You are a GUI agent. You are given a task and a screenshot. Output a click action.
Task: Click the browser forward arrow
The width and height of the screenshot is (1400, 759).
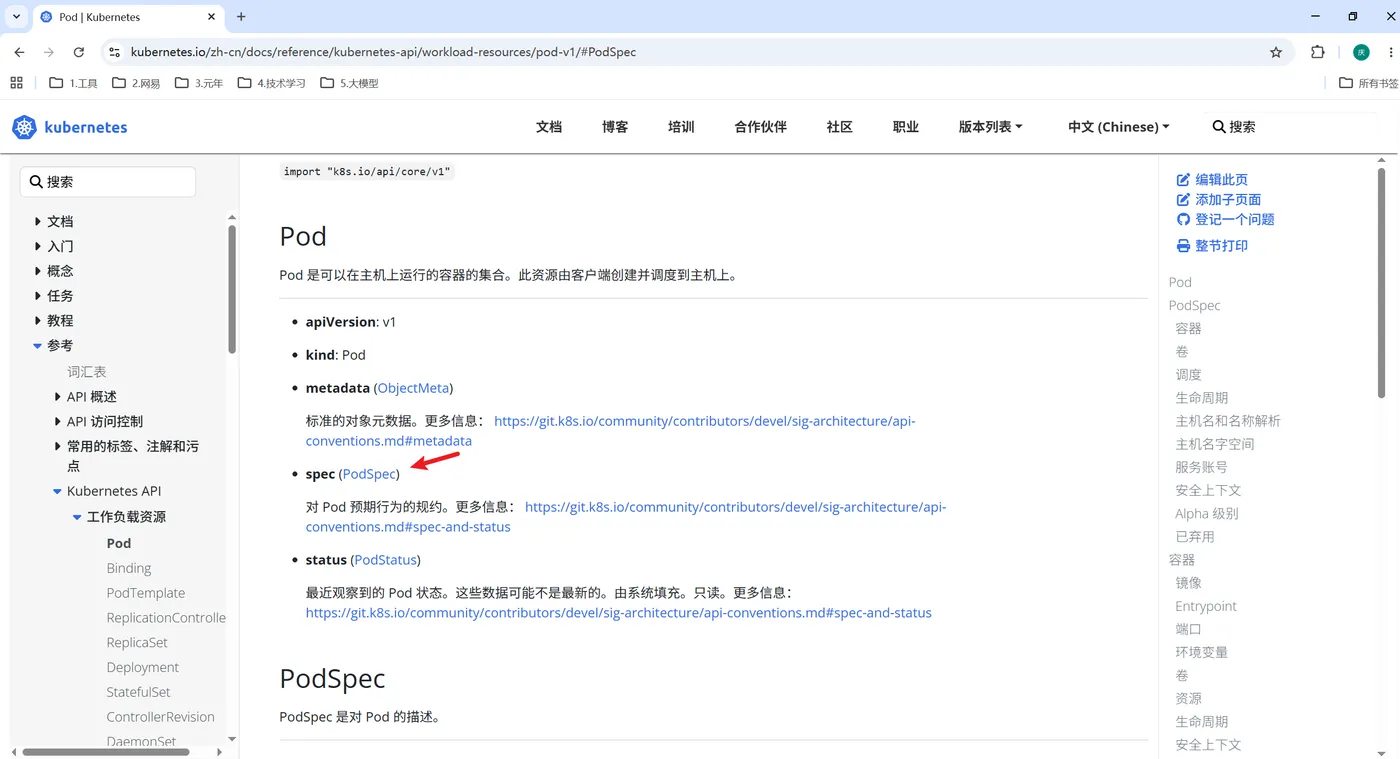(49, 52)
